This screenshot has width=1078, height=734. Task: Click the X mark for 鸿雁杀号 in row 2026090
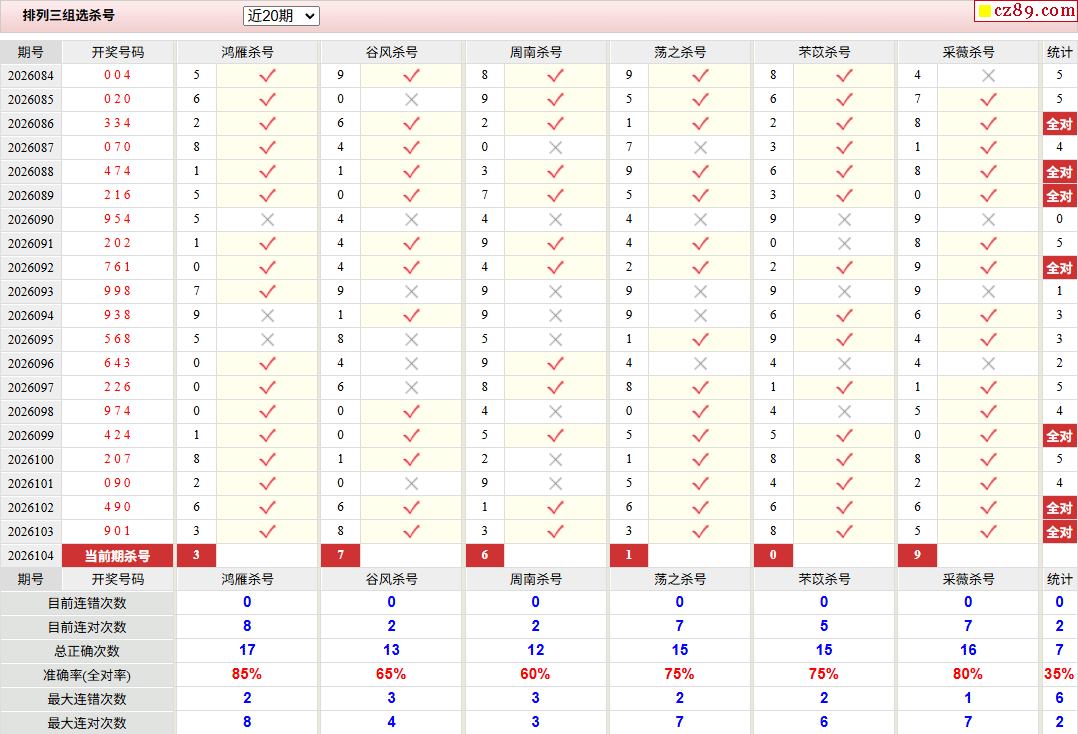pos(267,219)
